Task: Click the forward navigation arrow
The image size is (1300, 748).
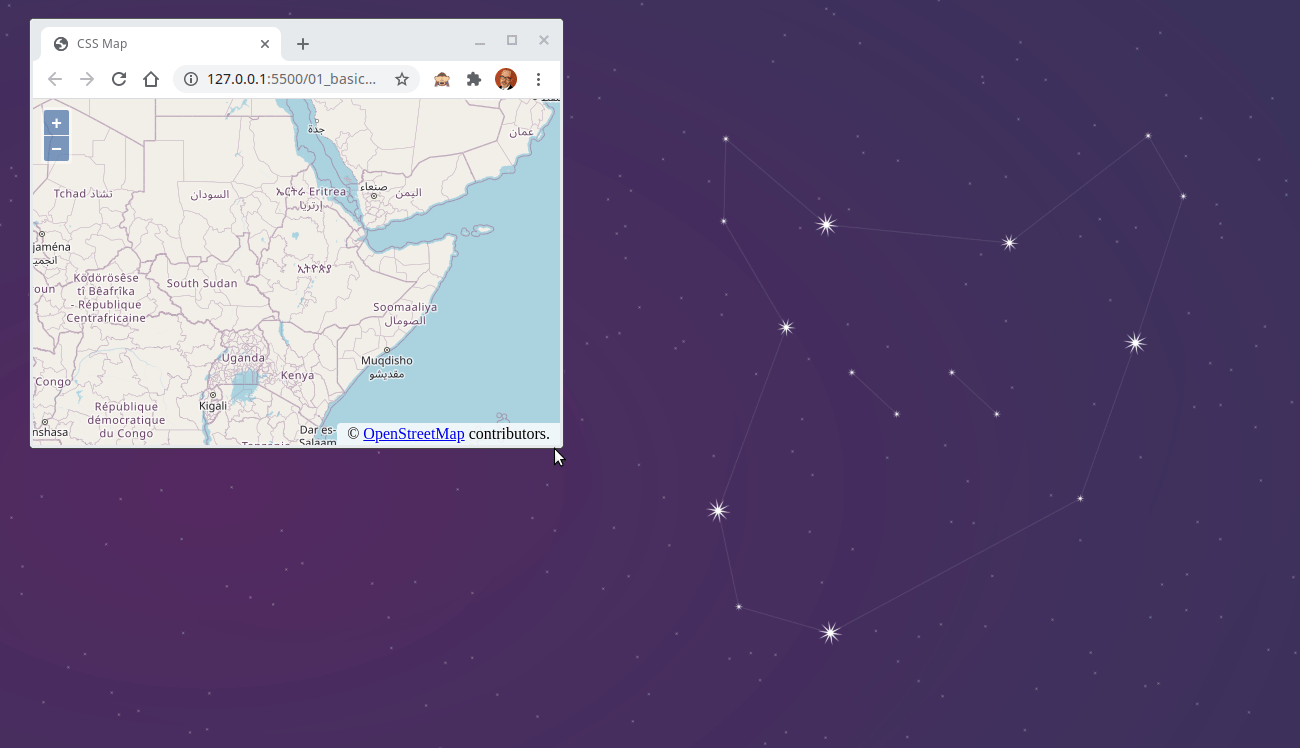Action: 87,79
